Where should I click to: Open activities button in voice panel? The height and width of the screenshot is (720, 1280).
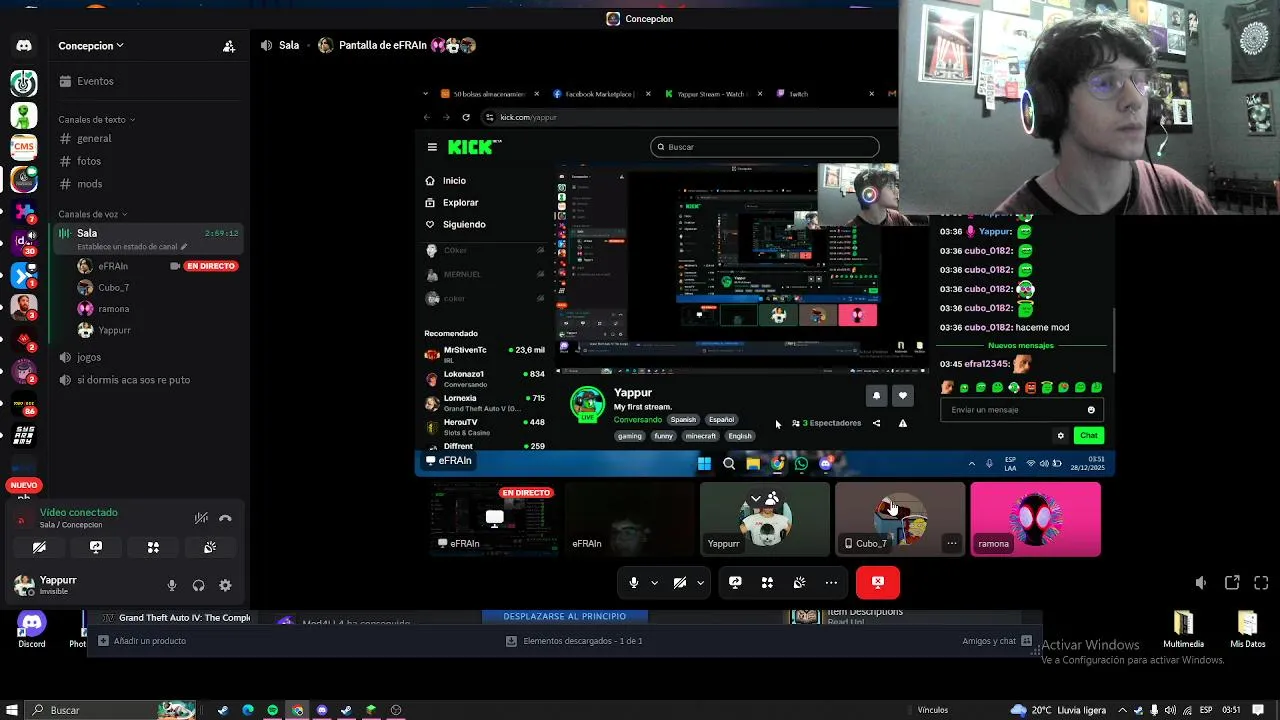click(153, 548)
